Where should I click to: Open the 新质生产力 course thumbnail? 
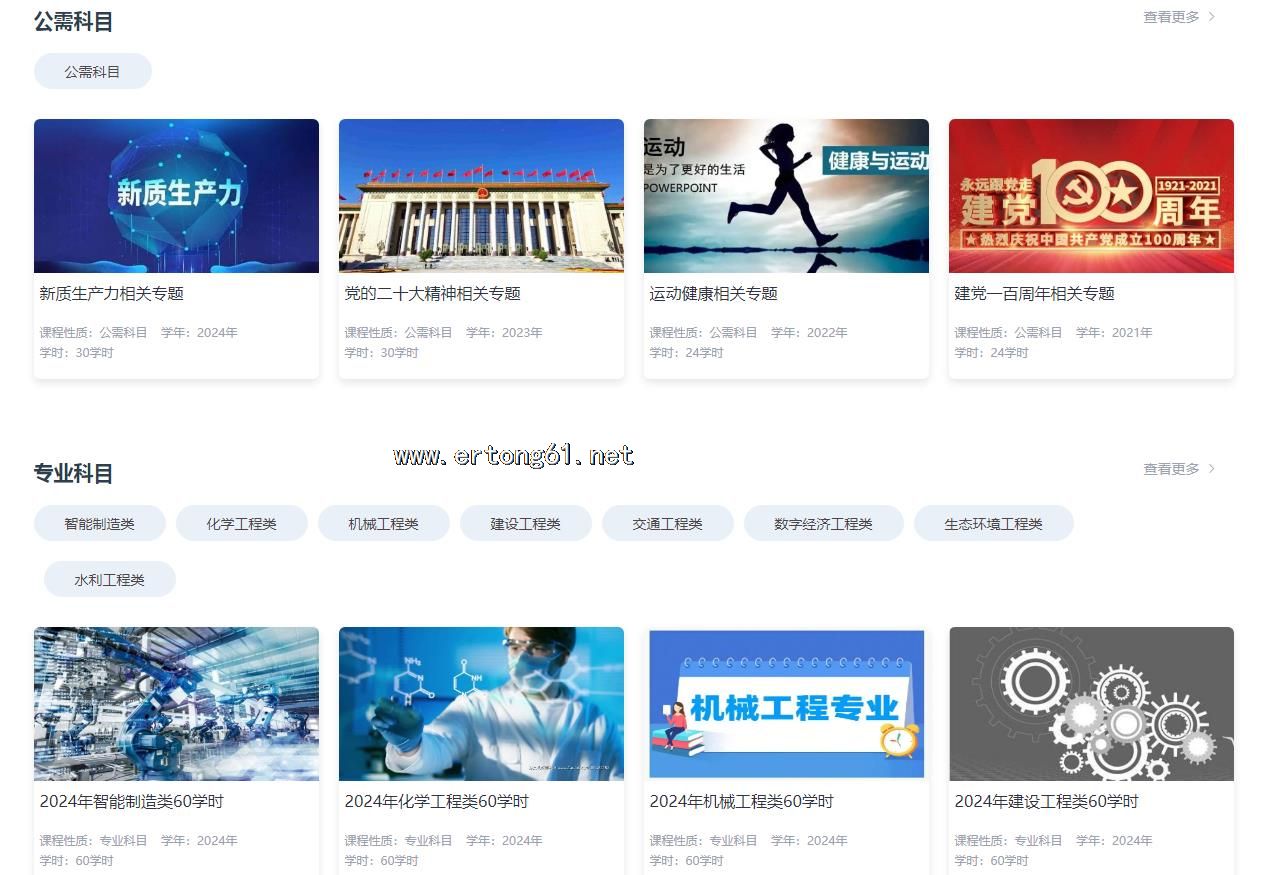pyautogui.click(x=176, y=196)
